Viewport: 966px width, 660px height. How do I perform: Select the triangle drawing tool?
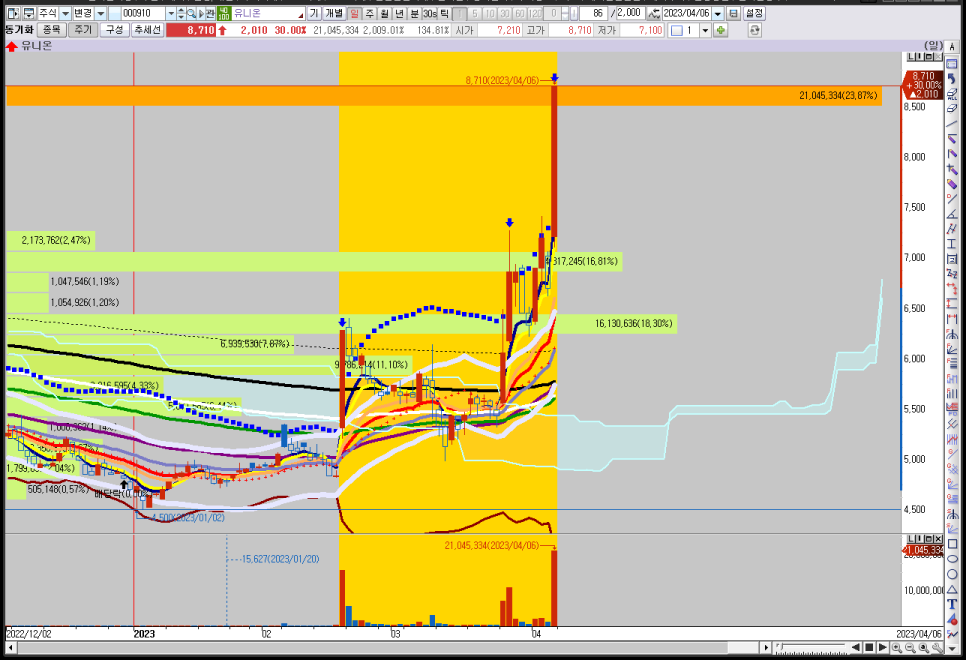(x=952, y=590)
